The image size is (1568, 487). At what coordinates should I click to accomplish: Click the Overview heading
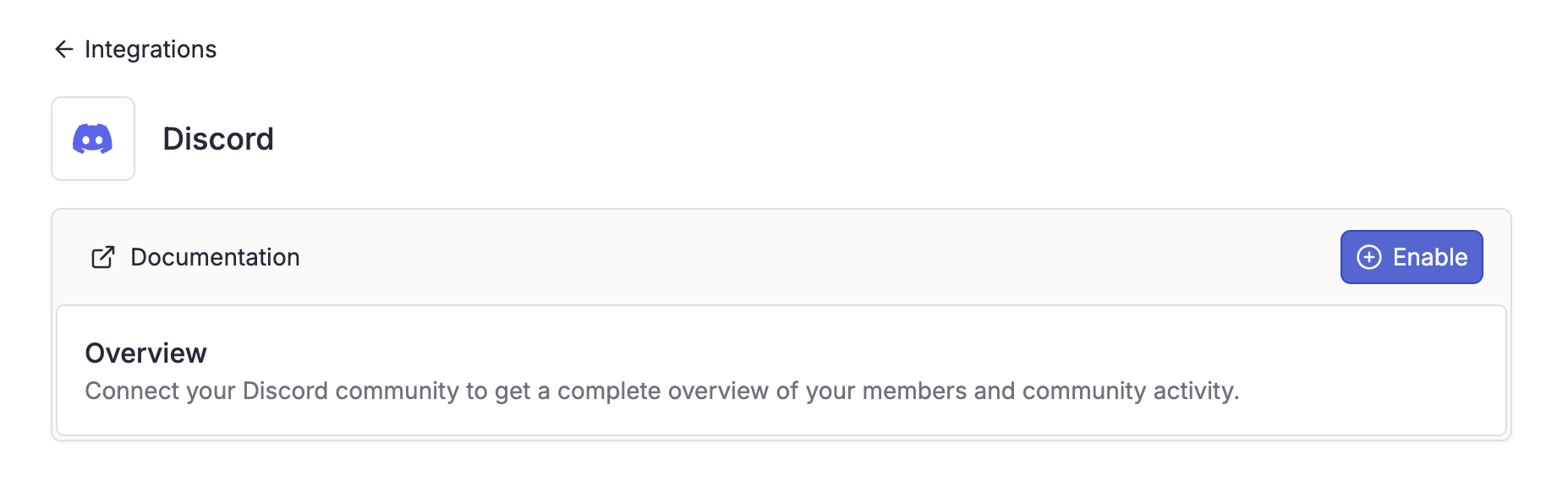145,353
